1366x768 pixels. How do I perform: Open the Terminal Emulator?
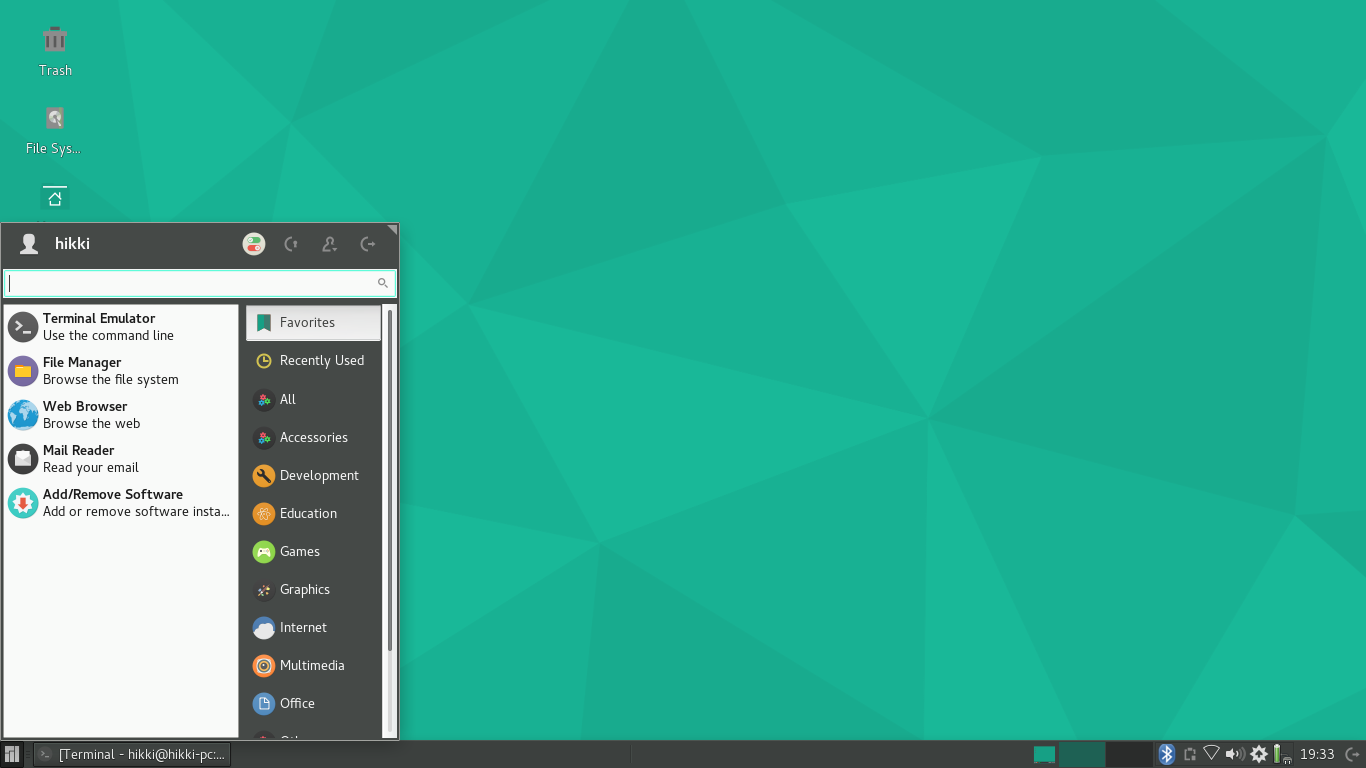(99, 326)
